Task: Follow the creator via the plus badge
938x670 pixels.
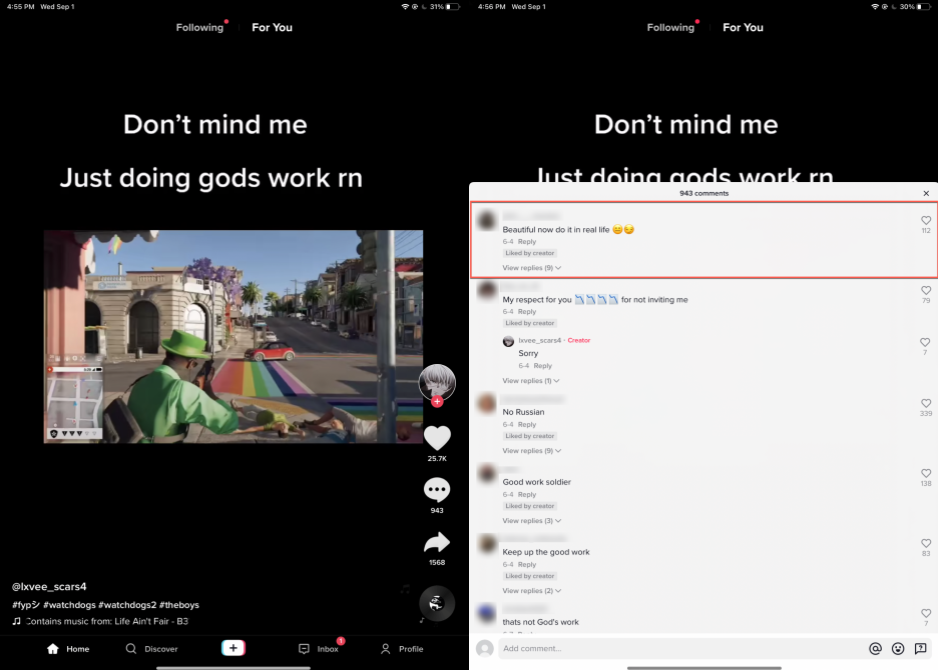Action: [437, 399]
